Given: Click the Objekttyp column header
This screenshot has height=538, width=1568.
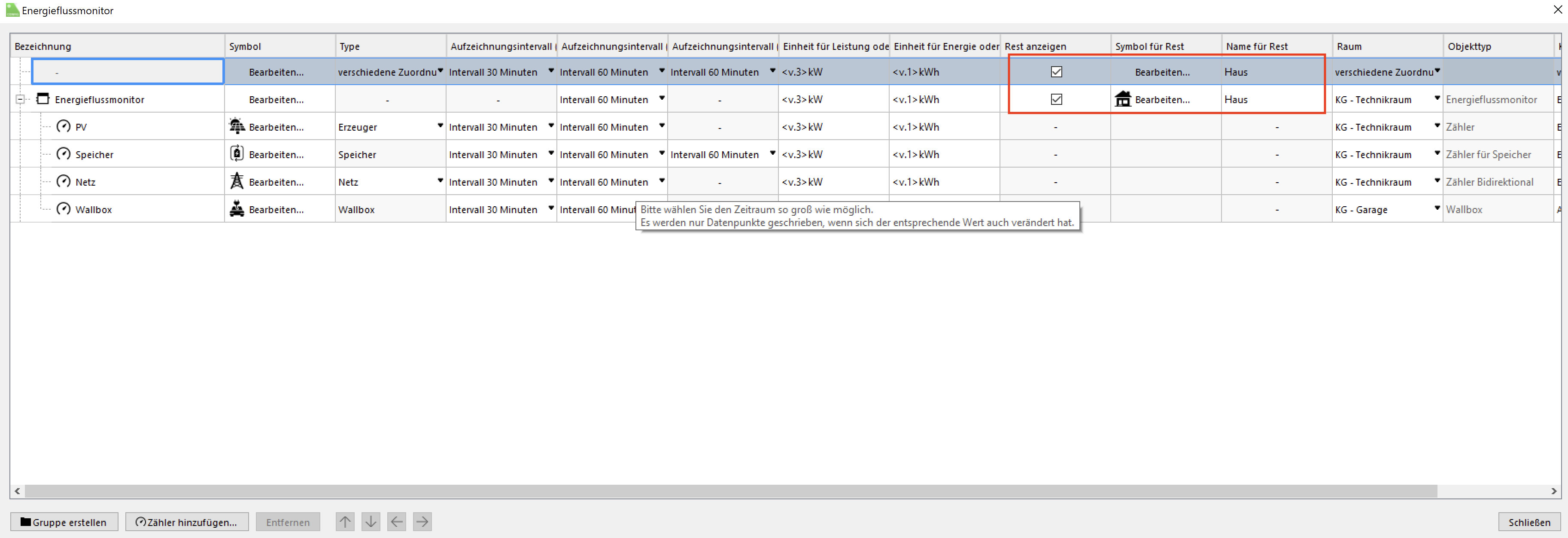Looking at the screenshot, I should click(1469, 46).
